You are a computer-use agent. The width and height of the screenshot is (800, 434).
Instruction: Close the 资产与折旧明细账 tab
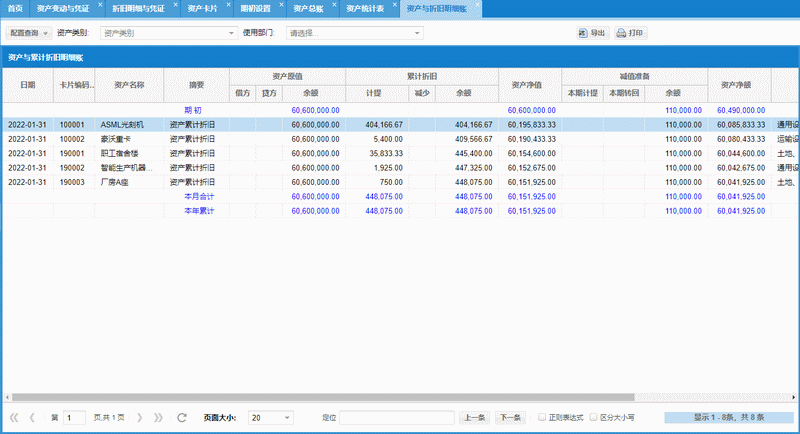click(x=478, y=5)
